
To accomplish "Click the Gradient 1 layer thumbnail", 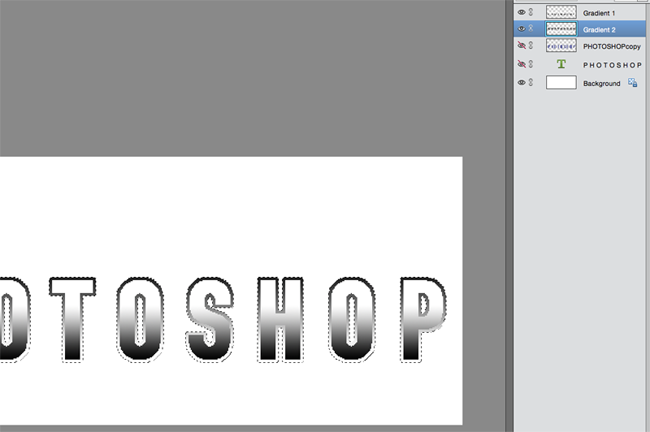I will point(561,12).
